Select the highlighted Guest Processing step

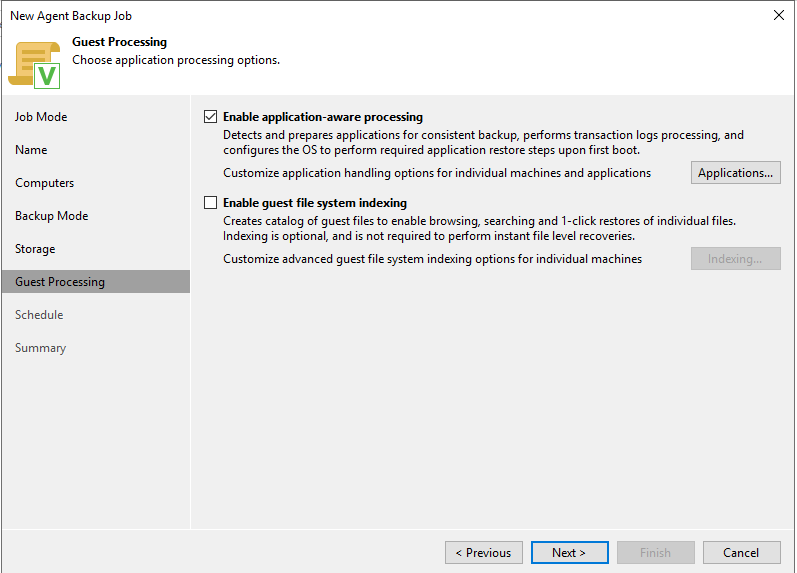tap(60, 282)
